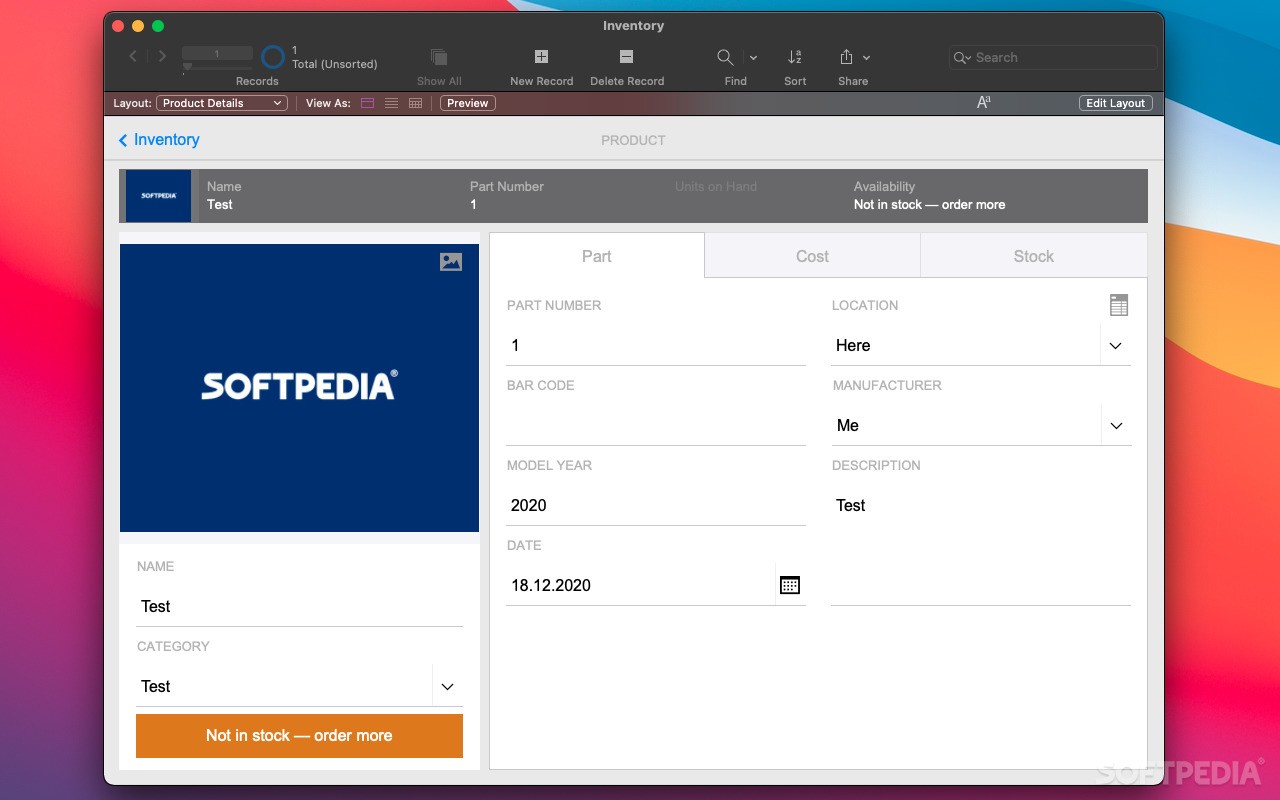
Task: Click the Delete Record icon
Action: point(626,57)
